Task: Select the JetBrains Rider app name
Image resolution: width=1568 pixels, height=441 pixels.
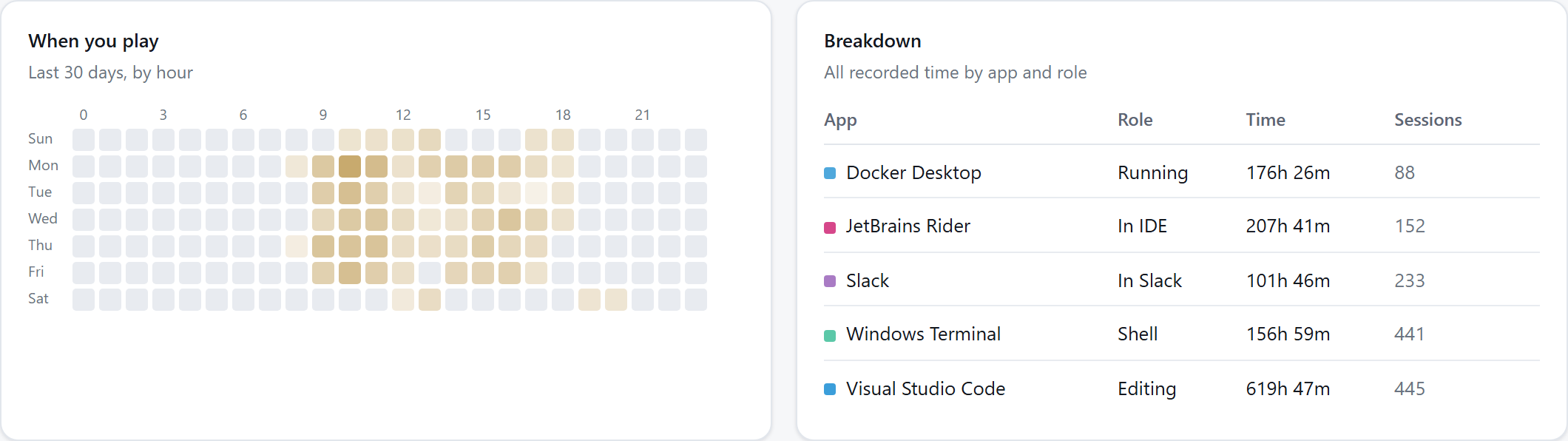Action: (908, 226)
